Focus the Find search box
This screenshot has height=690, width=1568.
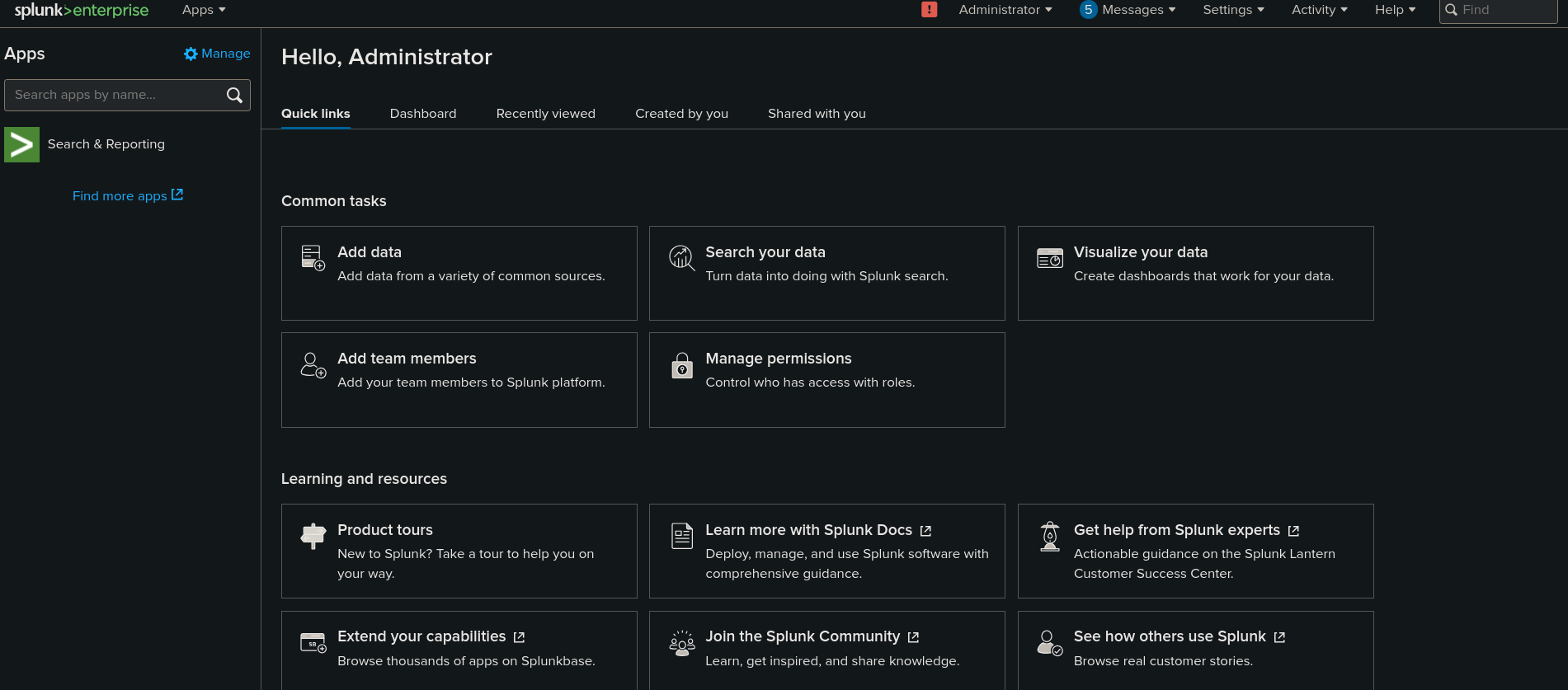pos(1498,11)
